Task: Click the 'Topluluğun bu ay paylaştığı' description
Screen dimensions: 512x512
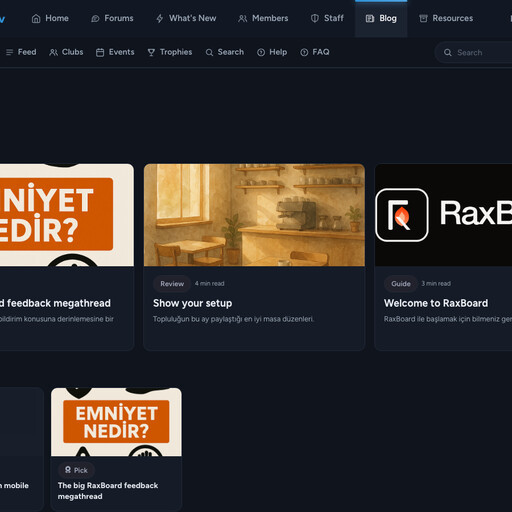Action: [233, 319]
